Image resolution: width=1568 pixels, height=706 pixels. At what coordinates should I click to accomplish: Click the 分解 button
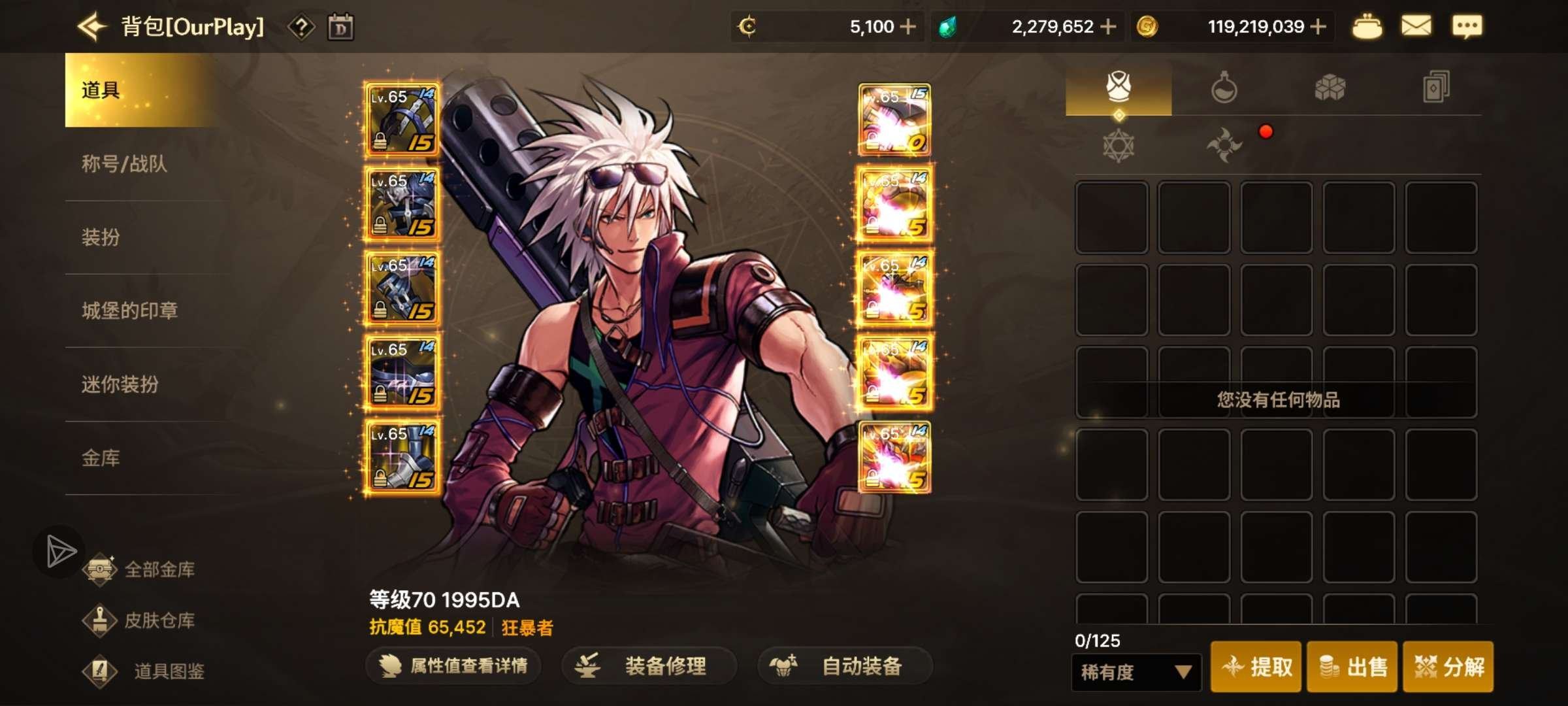pos(1448,667)
